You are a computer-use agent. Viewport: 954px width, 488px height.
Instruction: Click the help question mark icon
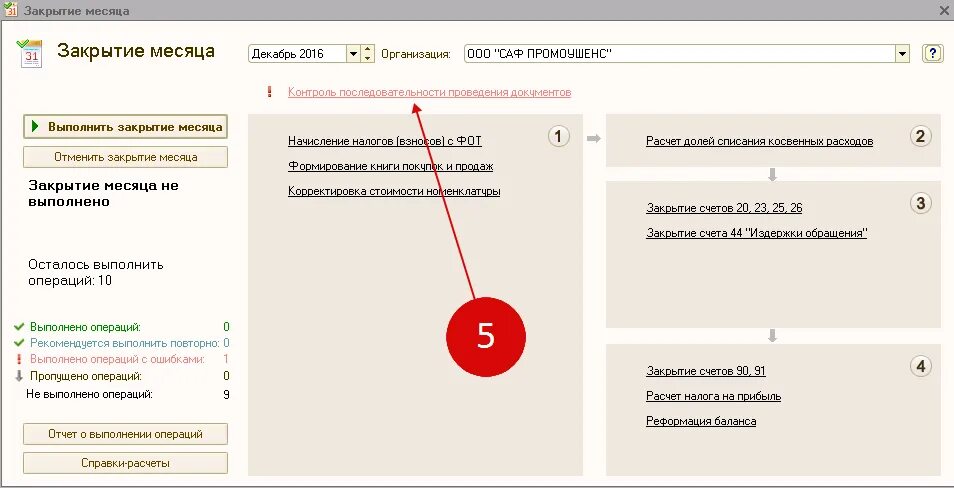click(932, 54)
